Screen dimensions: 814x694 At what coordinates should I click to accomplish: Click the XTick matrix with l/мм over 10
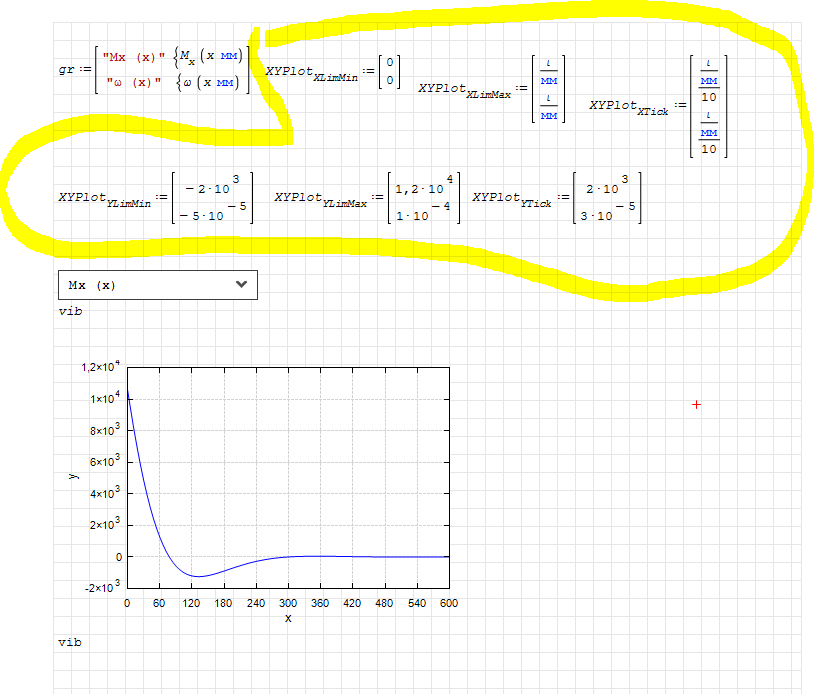[x=708, y=106]
